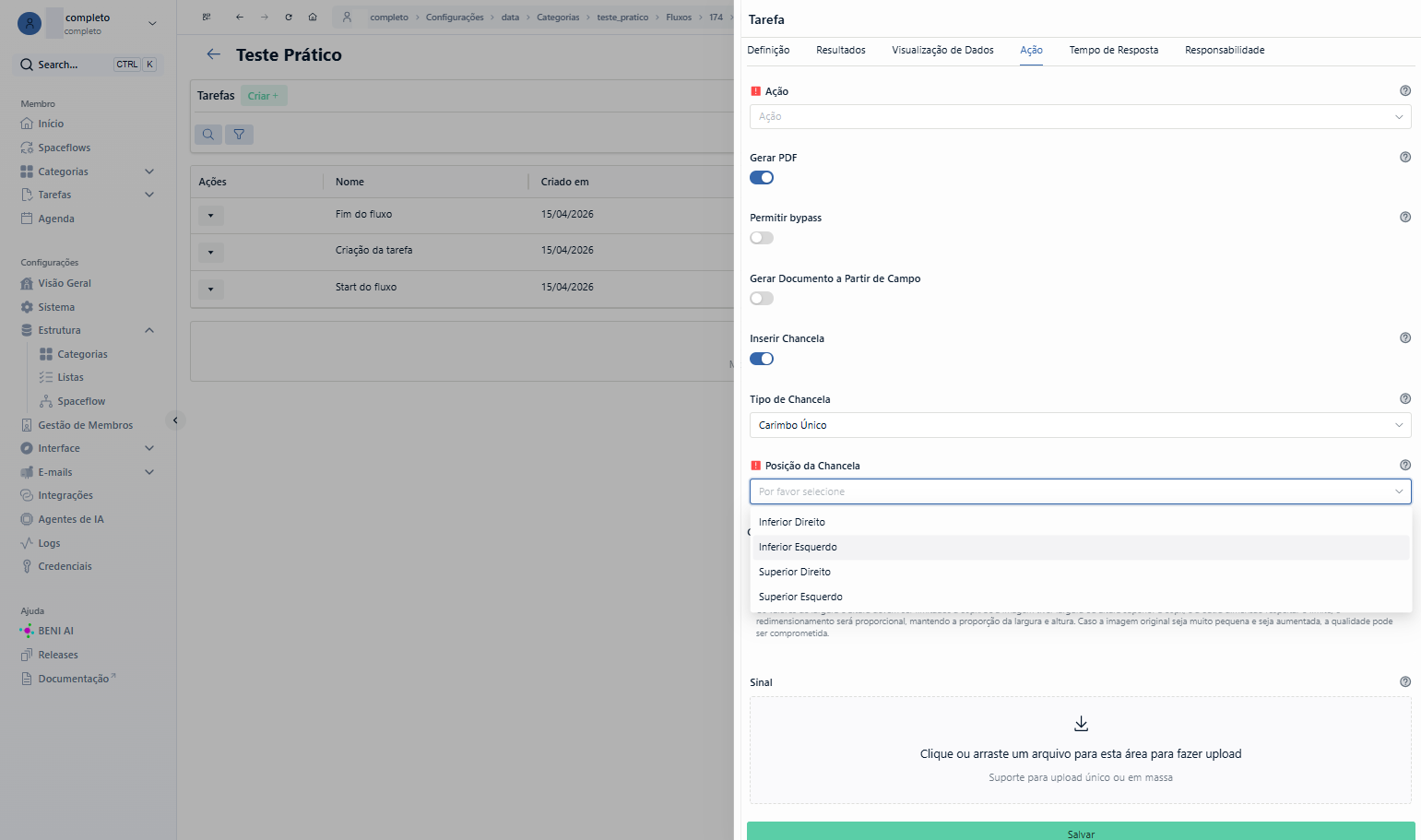Switch to the Resultados tab

[x=841, y=50]
